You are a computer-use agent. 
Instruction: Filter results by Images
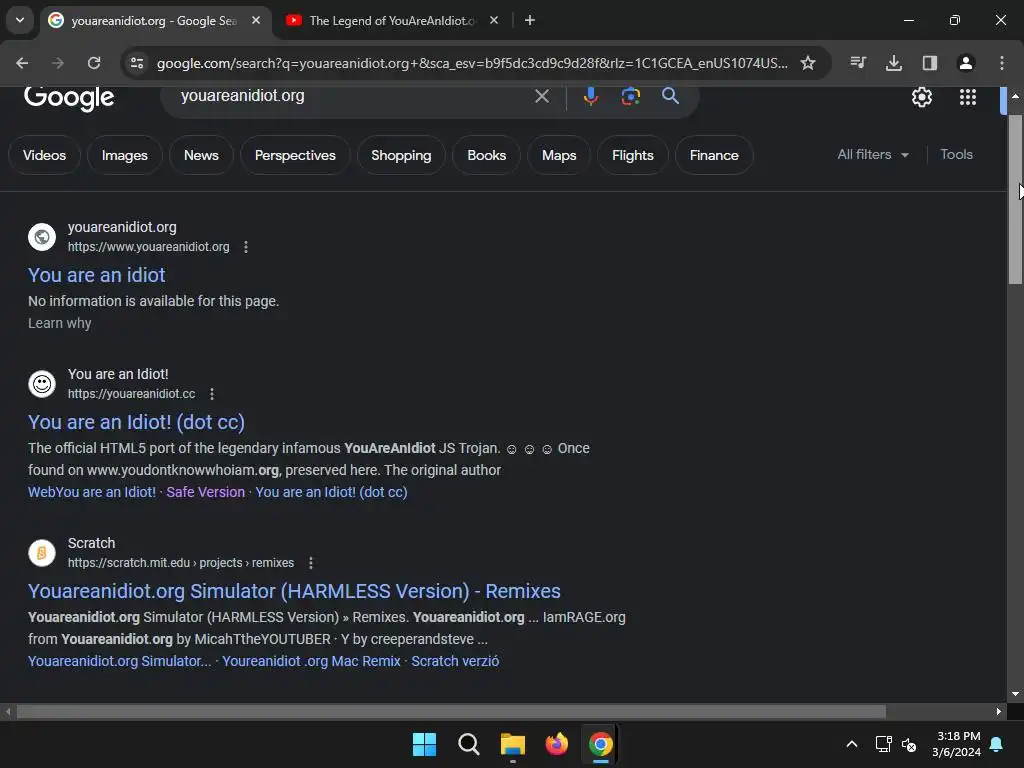click(125, 155)
